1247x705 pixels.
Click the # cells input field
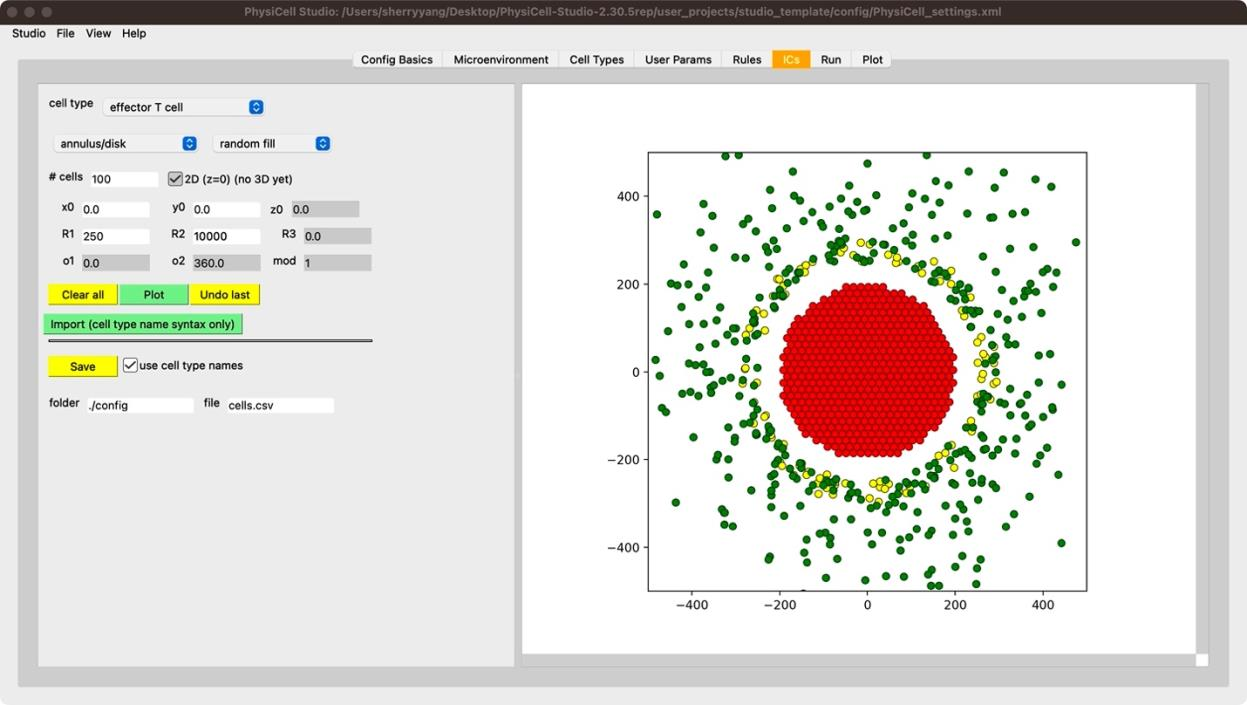coord(124,180)
